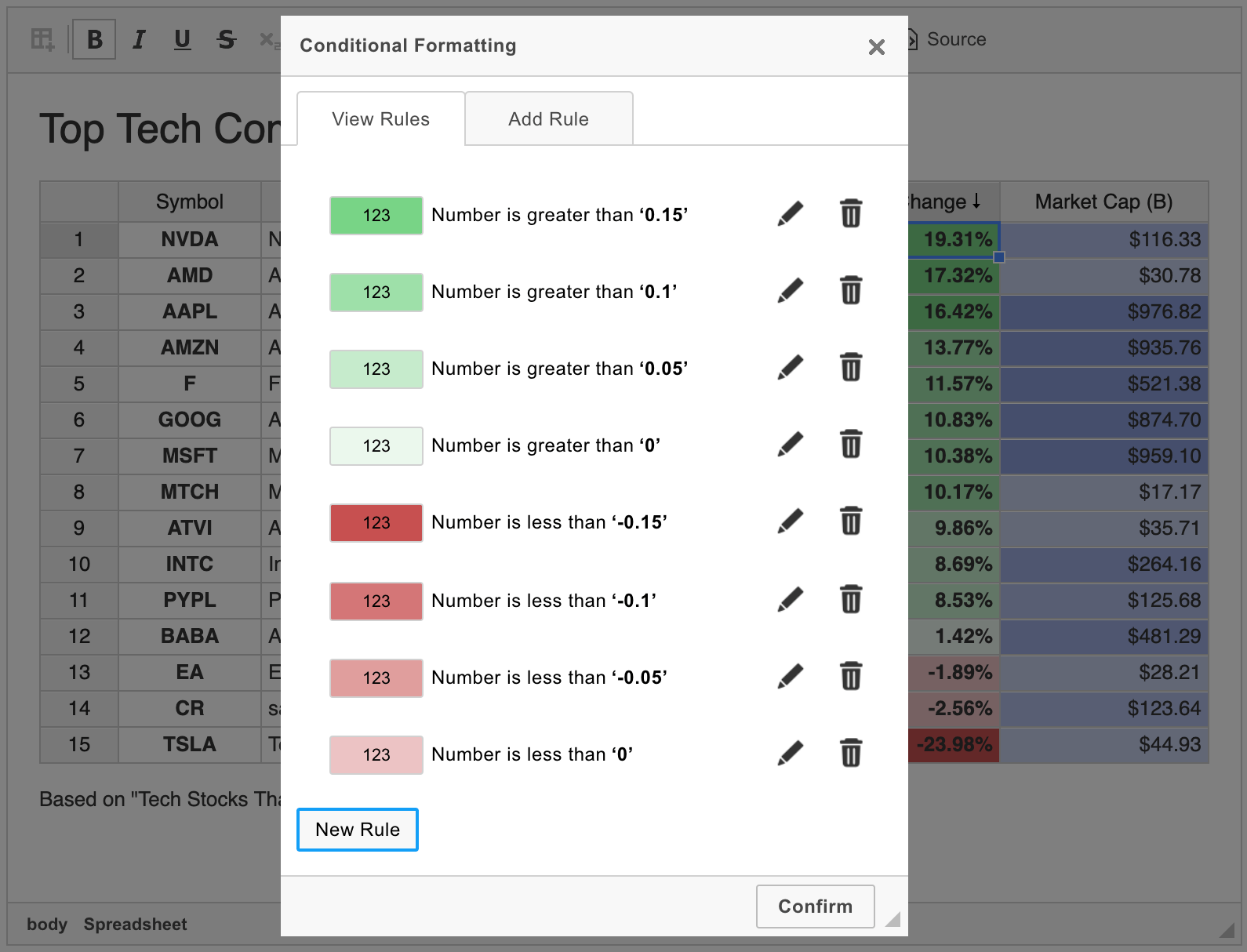The width and height of the screenshot is (1247, 952).
Task: Toggle Underline in editor toolbar
Action: (x=182, y=39)
